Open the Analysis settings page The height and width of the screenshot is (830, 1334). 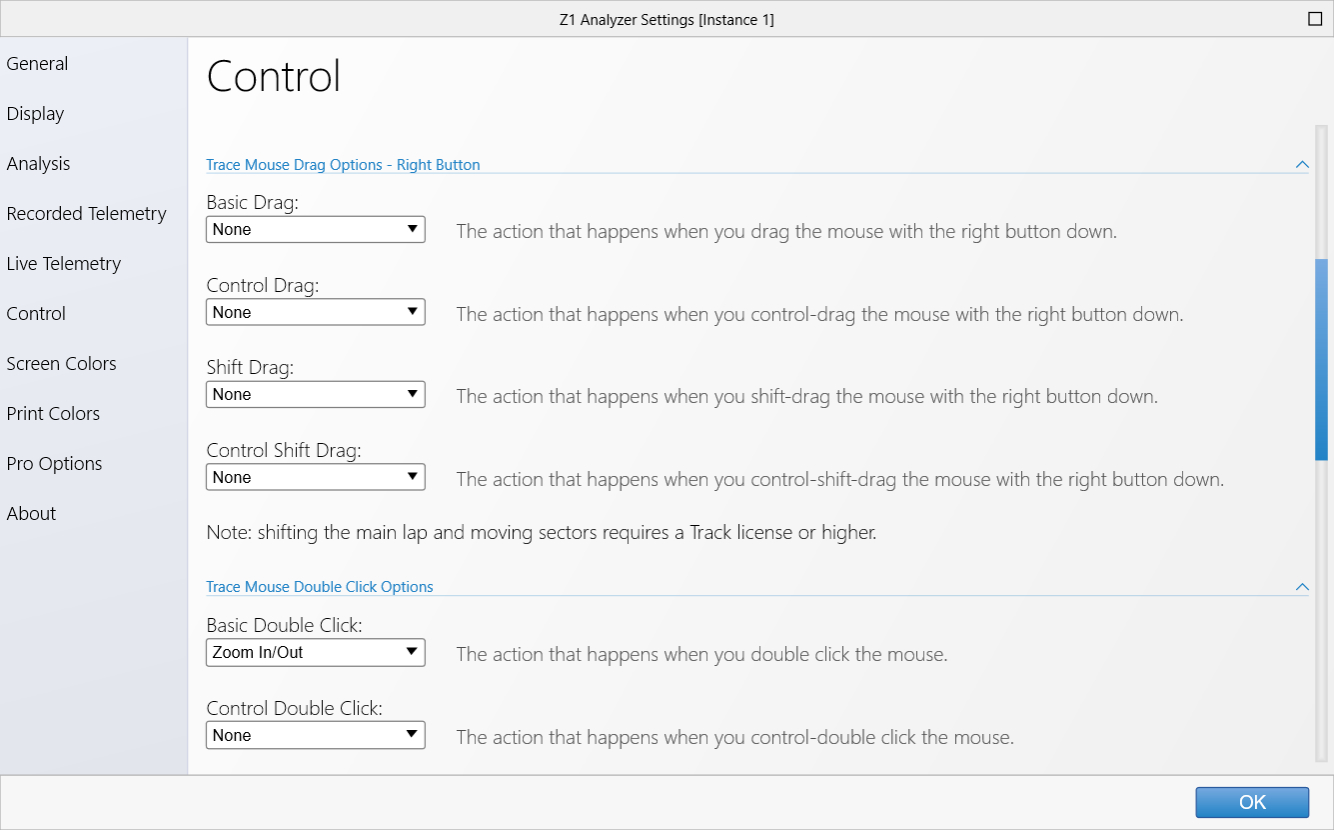click(x=38, y=163)
